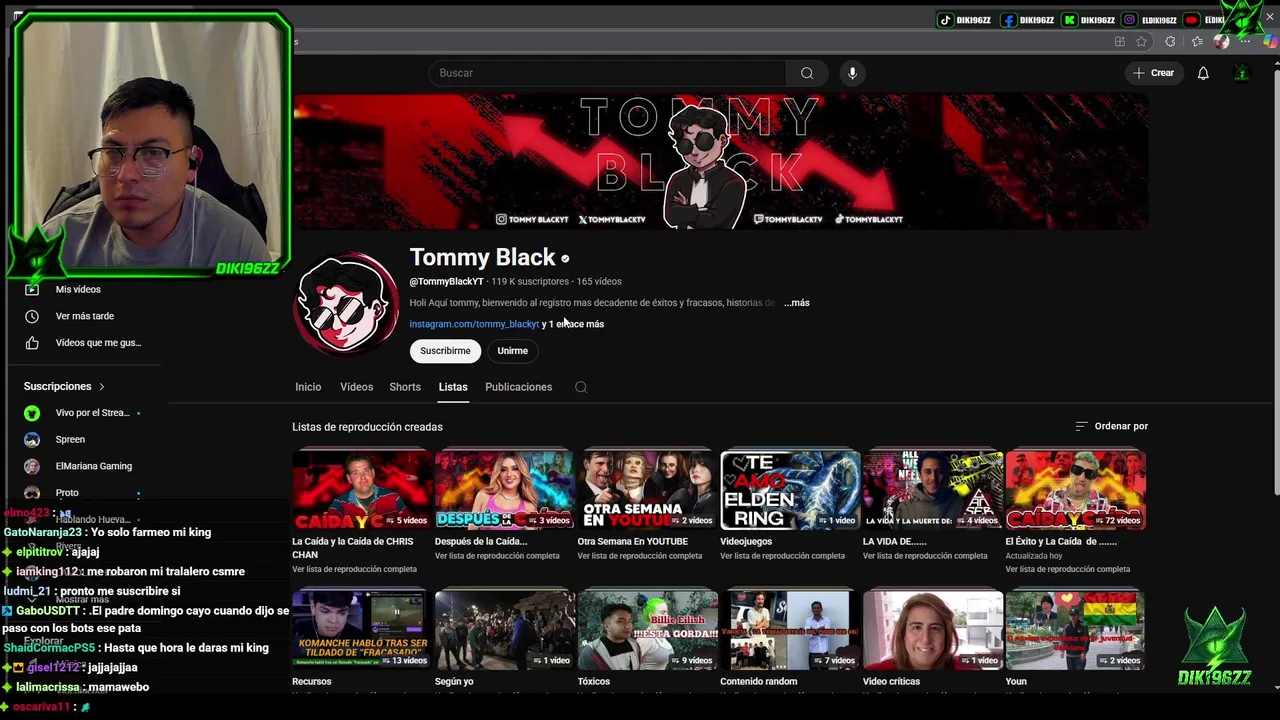Viewport: 1280px width, 720px height.
Task: Open Vivo por el Stream subscription
Action: click(85, 413)
